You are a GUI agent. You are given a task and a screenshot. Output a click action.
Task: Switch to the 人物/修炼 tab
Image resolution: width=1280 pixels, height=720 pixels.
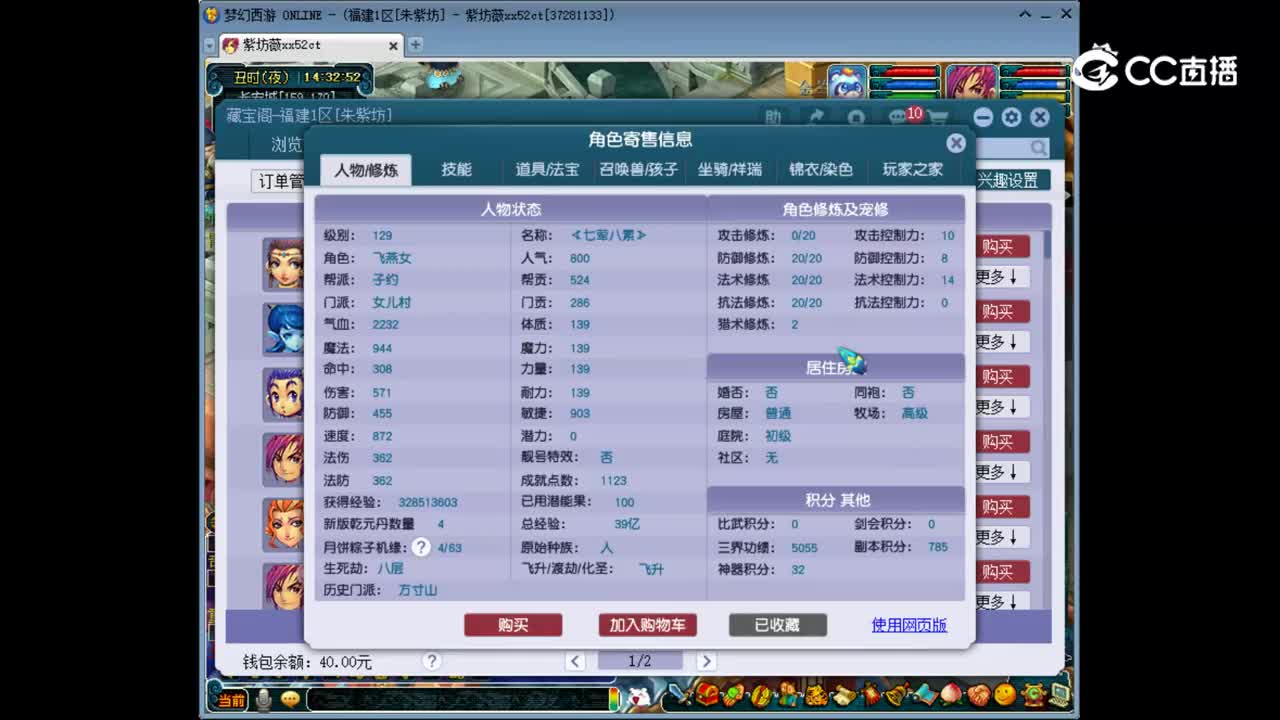(x=366, y=170)
